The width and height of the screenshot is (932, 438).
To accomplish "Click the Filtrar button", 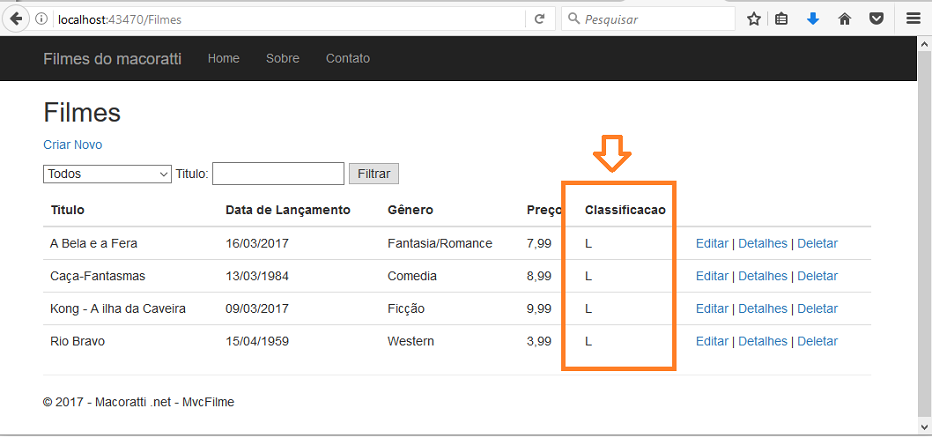I will [374, 174].
